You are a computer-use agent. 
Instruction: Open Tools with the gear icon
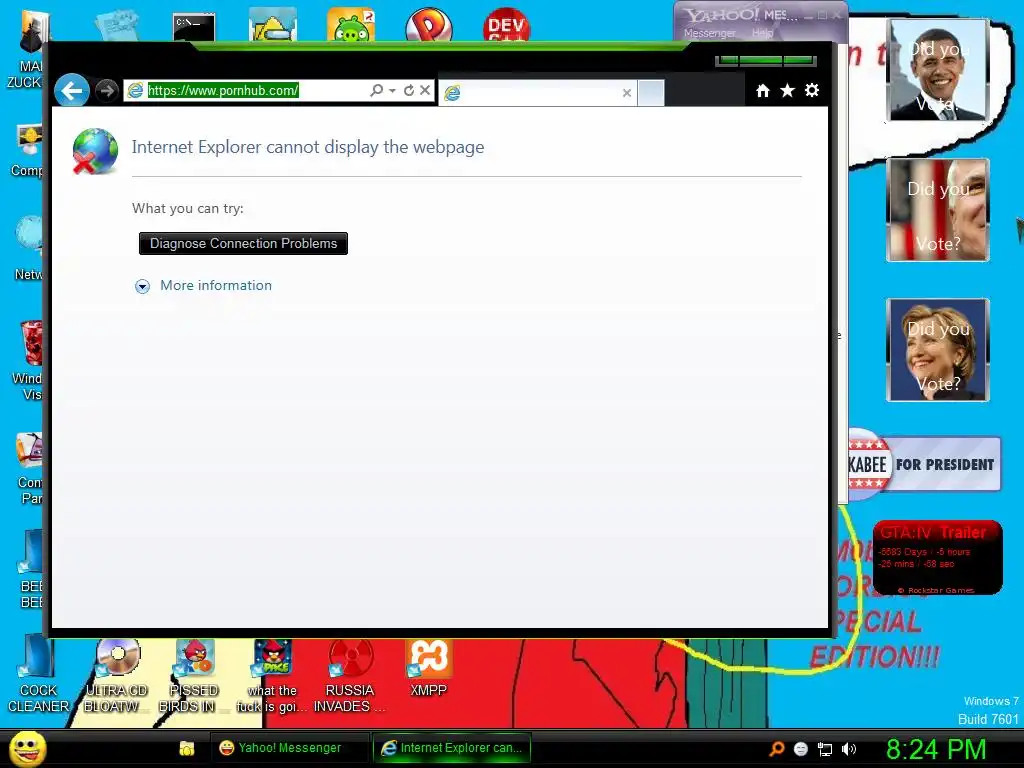tap(812, 90)
